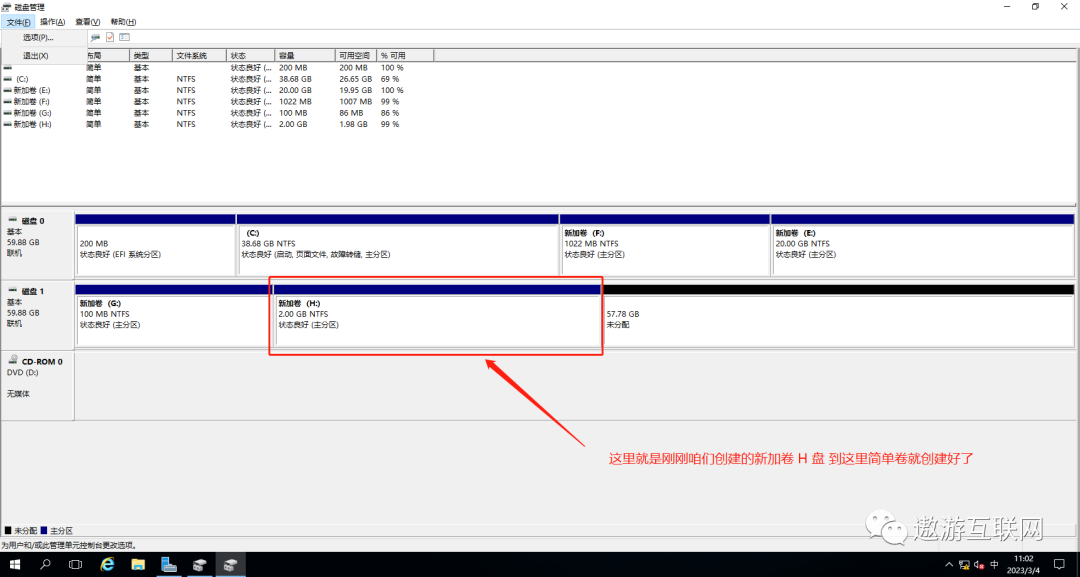Open File Explorer from the taskbar

click(138, 565)
